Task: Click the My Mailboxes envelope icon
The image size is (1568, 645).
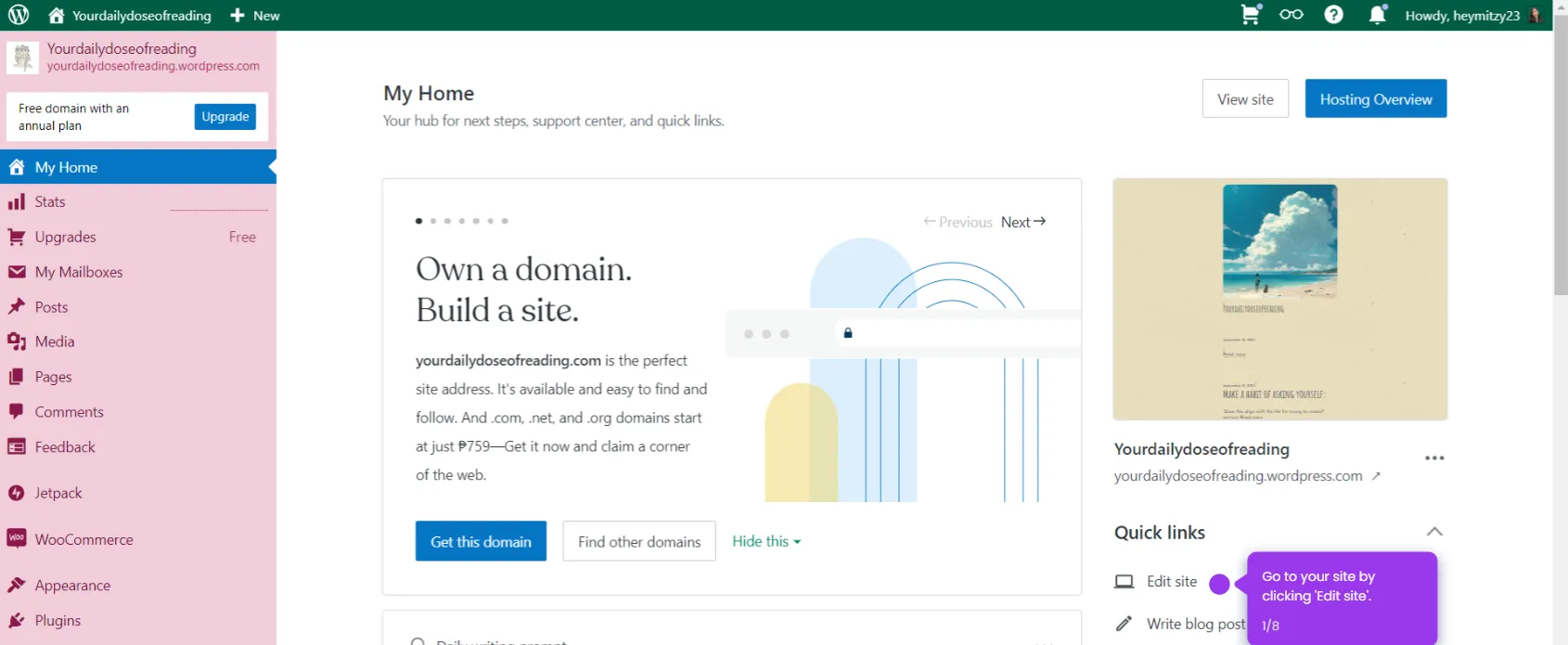Action: (17, 272)
